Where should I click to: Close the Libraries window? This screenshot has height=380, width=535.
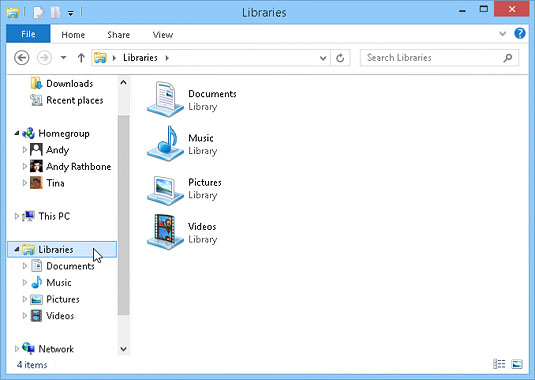pyautogui.click(x=511, y=9)
